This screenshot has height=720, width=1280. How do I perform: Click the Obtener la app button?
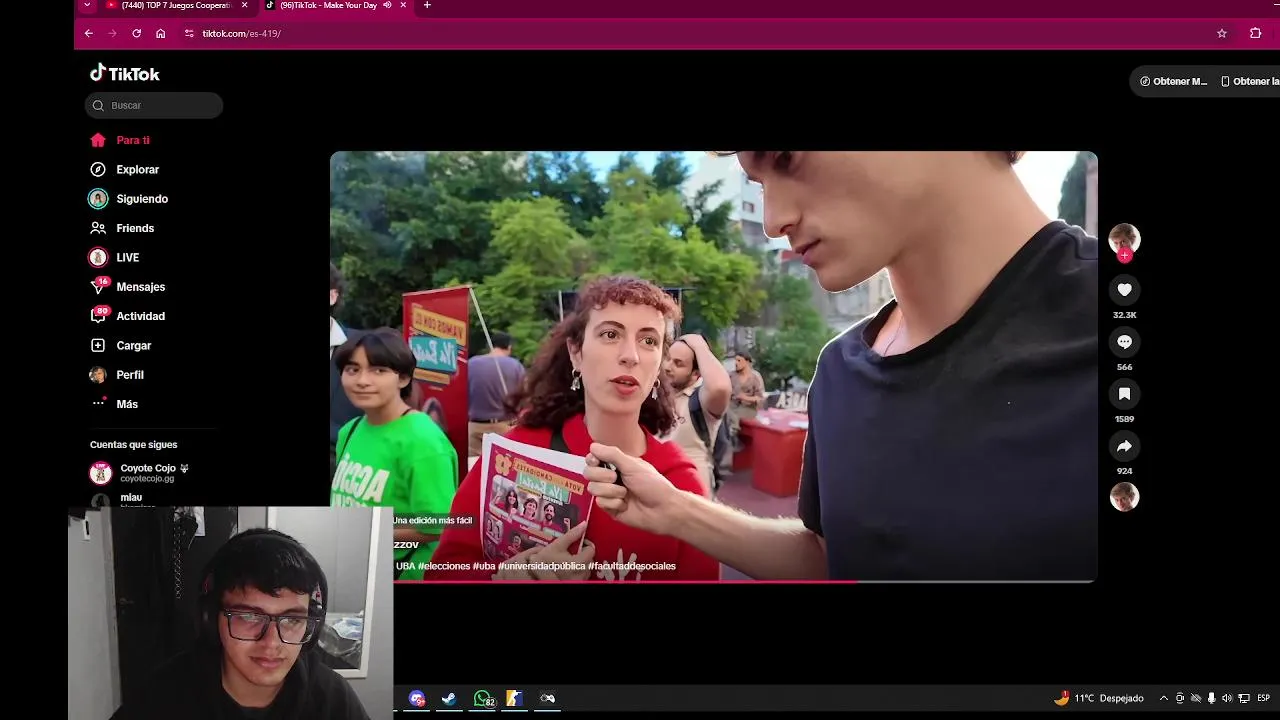(x=1248, y=81)
